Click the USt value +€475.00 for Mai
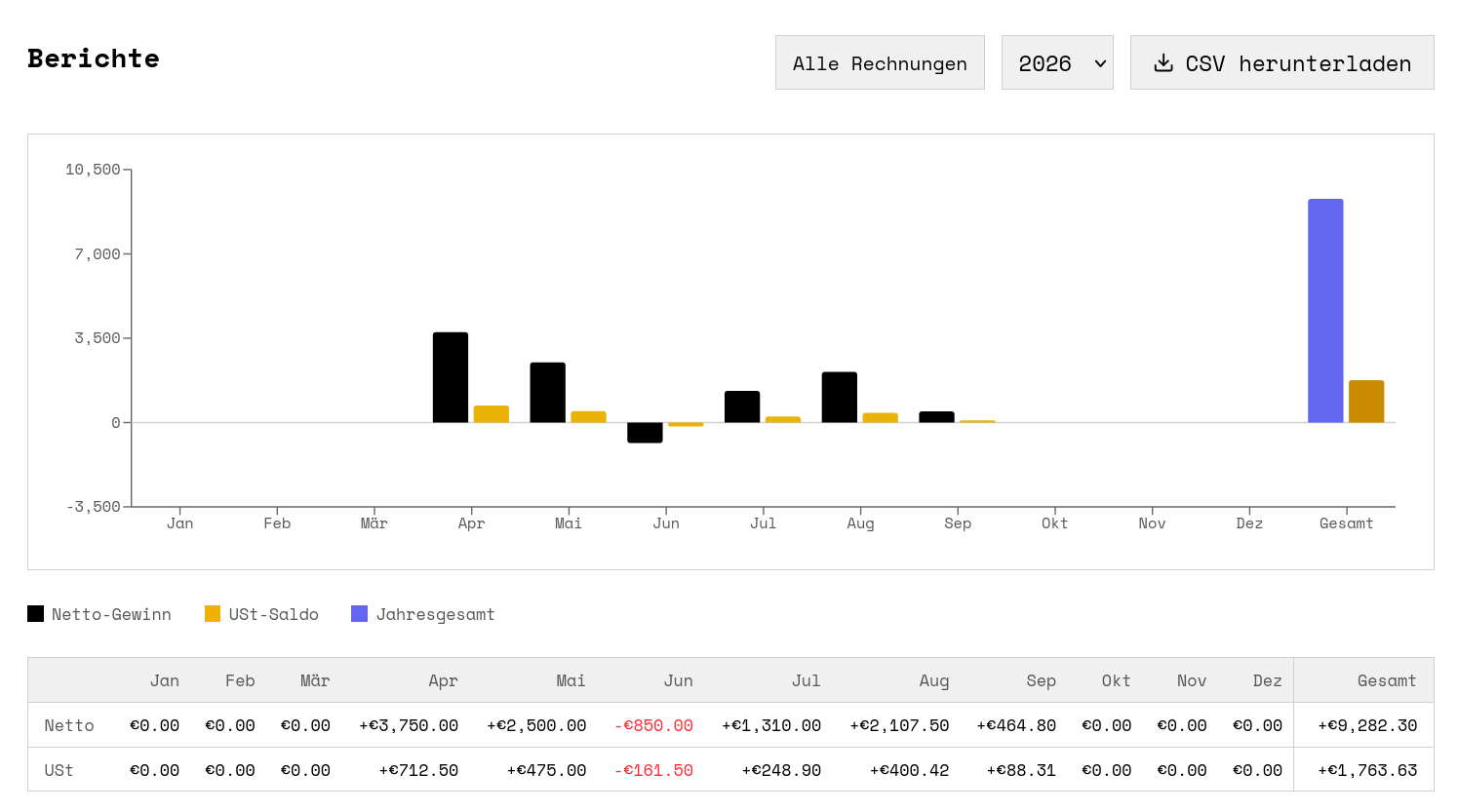Viewport: 1458px width, 812px height. (x=547, y=770)
